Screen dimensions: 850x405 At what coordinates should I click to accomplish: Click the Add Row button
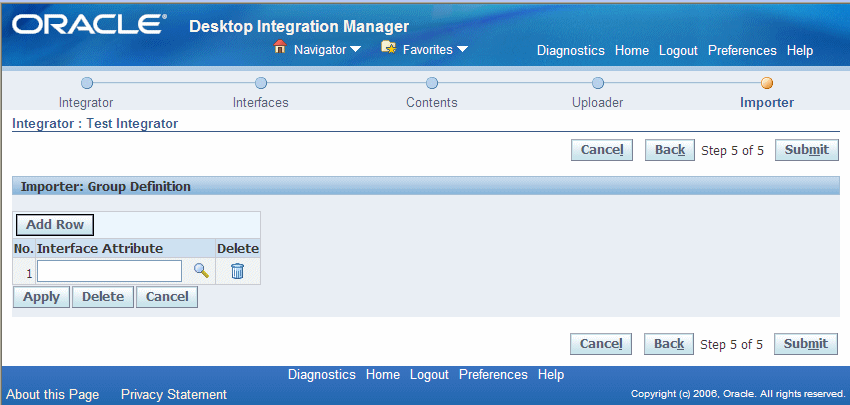pyautogui.click(x=55, y=225)
